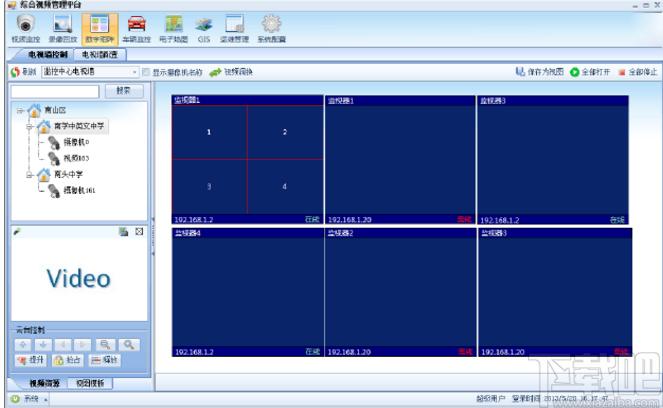Click the Save as view icon
The width and height of the screenshot is (663, 408).
click(x=520, y=72)
